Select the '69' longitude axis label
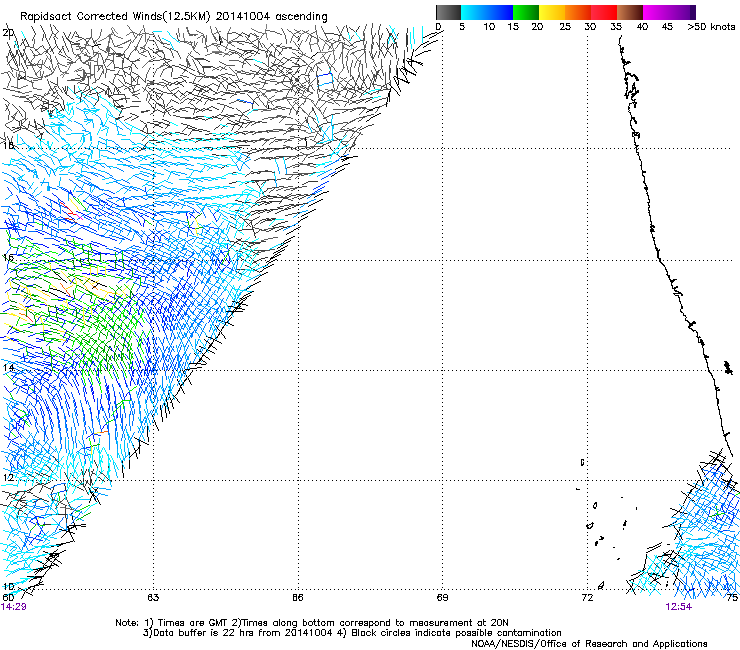The height and width of the screenshot is (650, 740). [442, 598]
